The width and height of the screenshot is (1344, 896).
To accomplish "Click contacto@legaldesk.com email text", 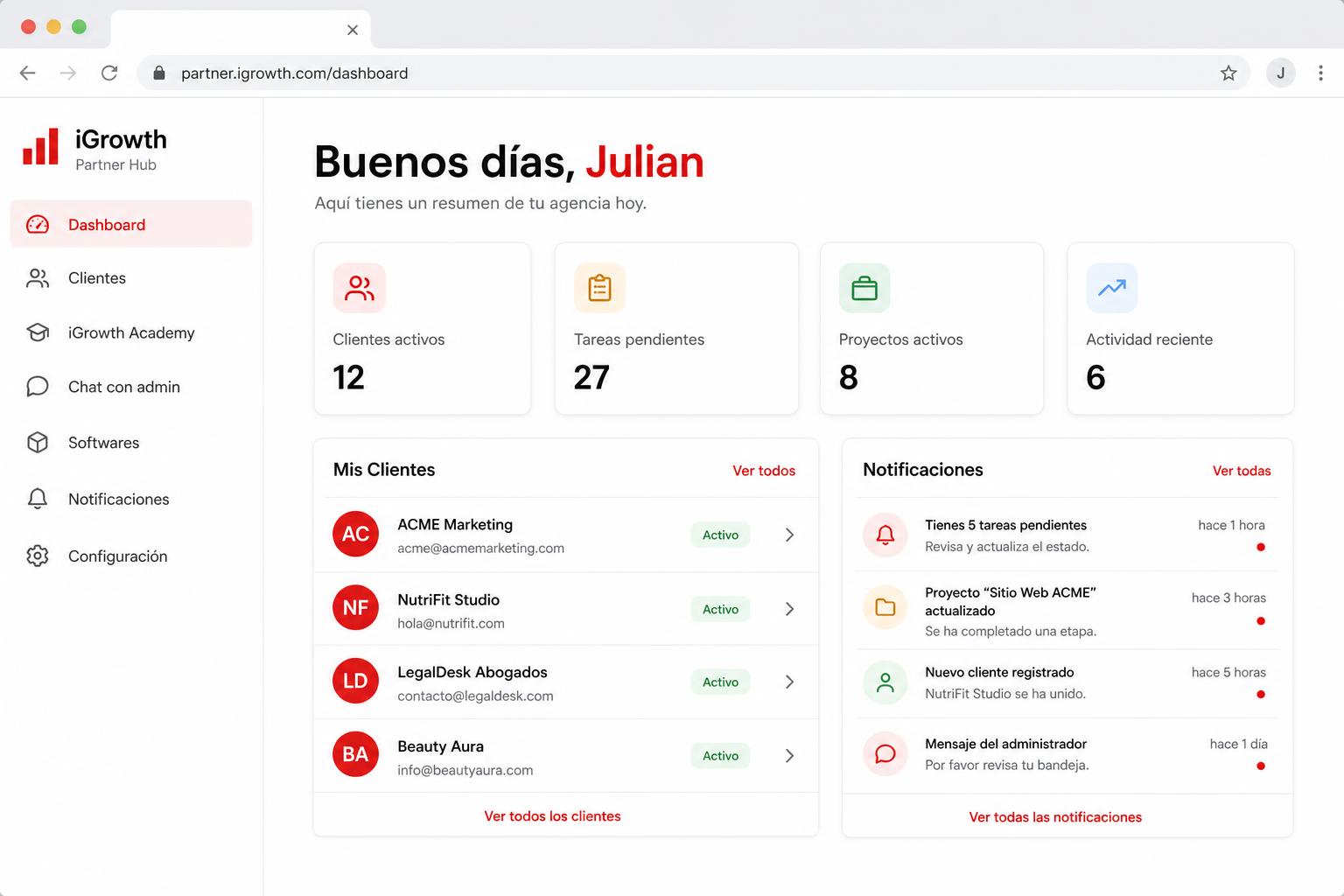I will 475,696.
